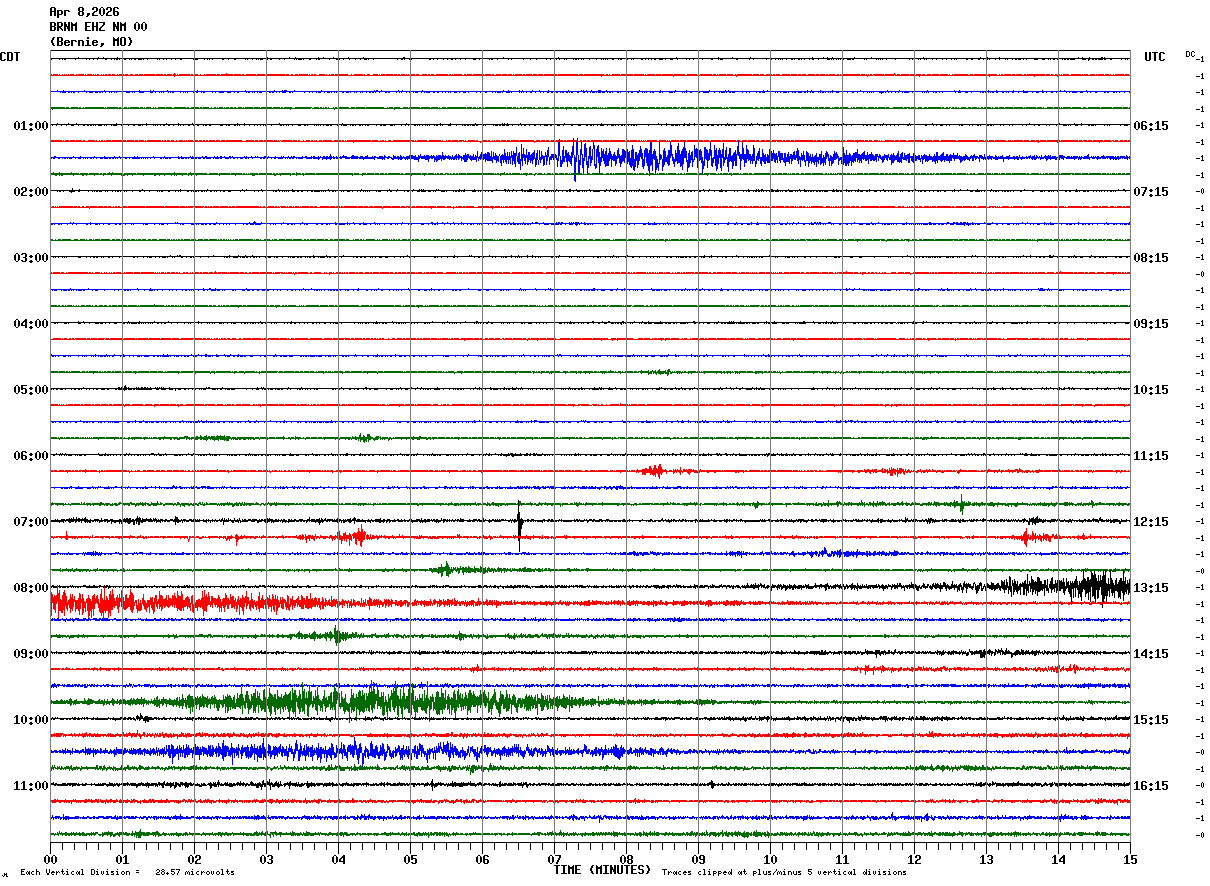Click the CDT column header
This screenshot has width=1210, height=886.
10,57
